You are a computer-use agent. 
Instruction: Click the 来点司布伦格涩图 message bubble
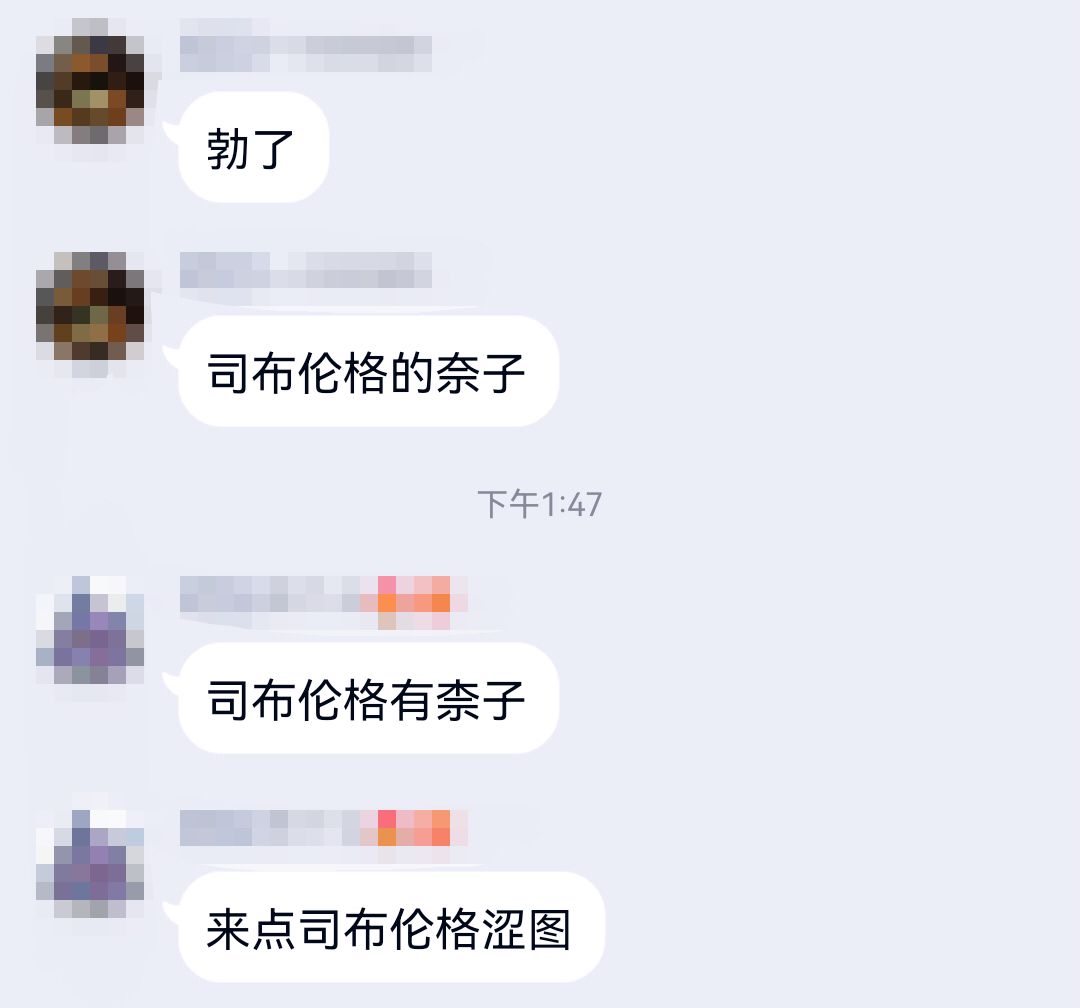click(x=391, y=927)
